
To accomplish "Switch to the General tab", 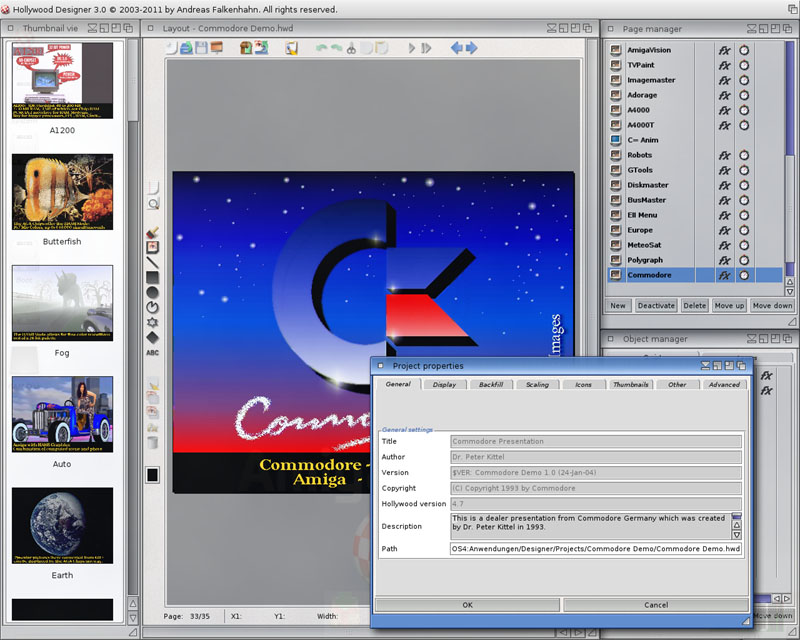I will click(398, 384).
